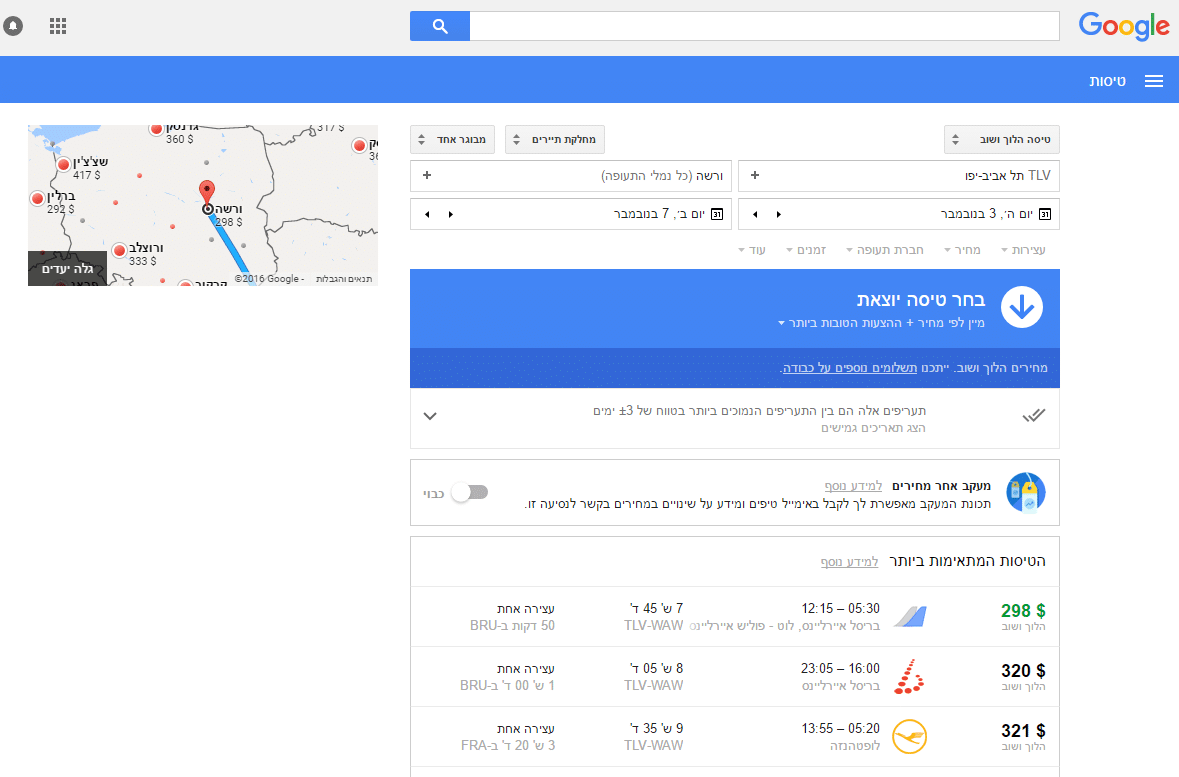Click the ורוצלב 333 $ map marker
1179x777 pixels.
(119, 250)
